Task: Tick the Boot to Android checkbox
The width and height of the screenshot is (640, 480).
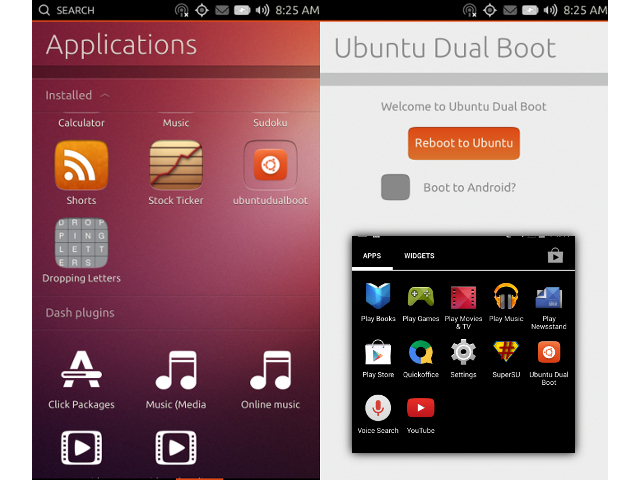Action: pos(395,187)
